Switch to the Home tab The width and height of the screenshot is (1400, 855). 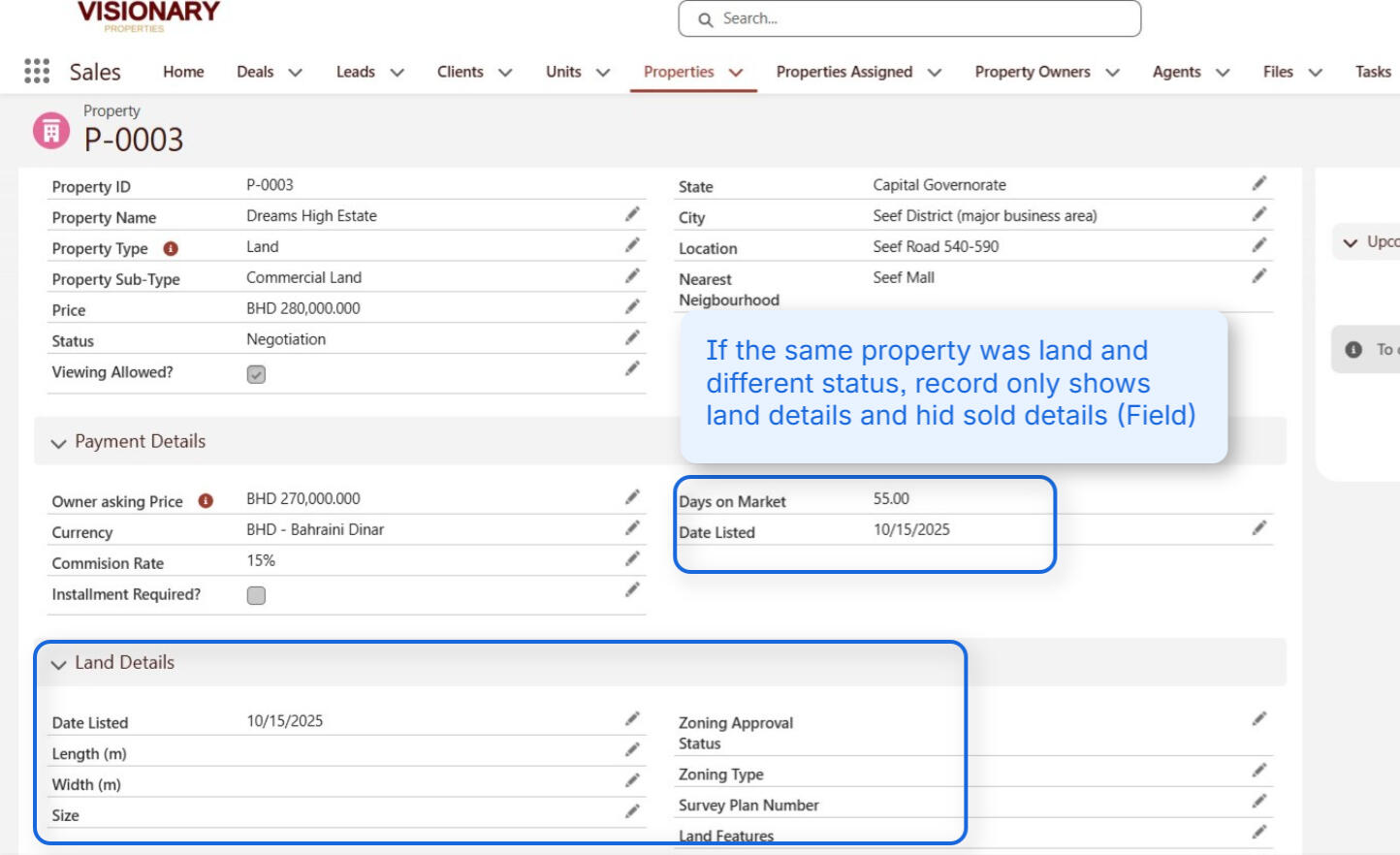[x=183, y=71]
